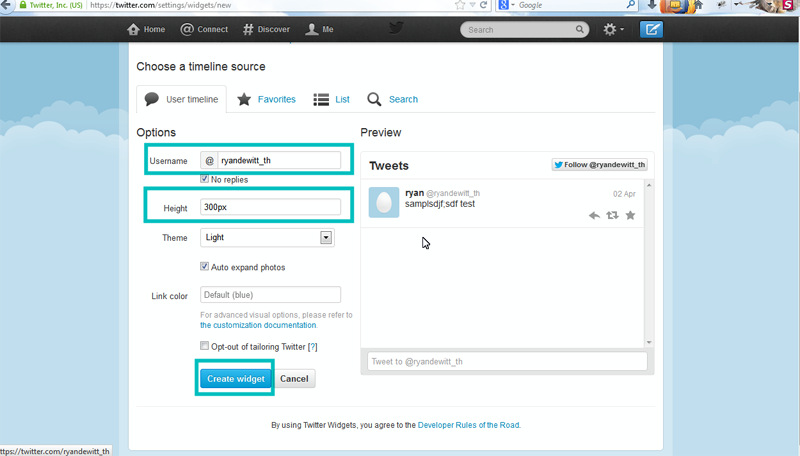Open ryan's profile name in preview tweet
Image resolution: width=800 pixels, height=456 pixels.
coord(414,193)
